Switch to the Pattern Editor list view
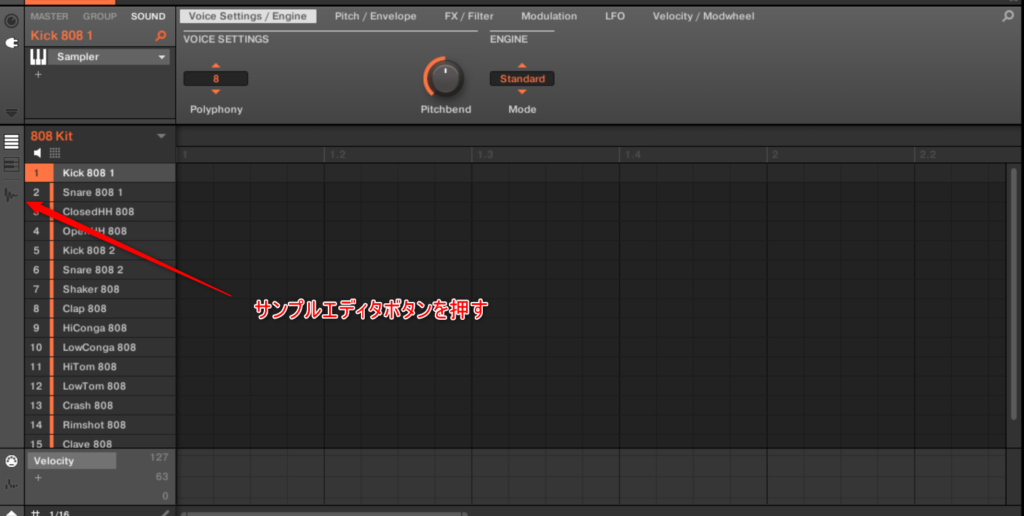 (12, 142)
